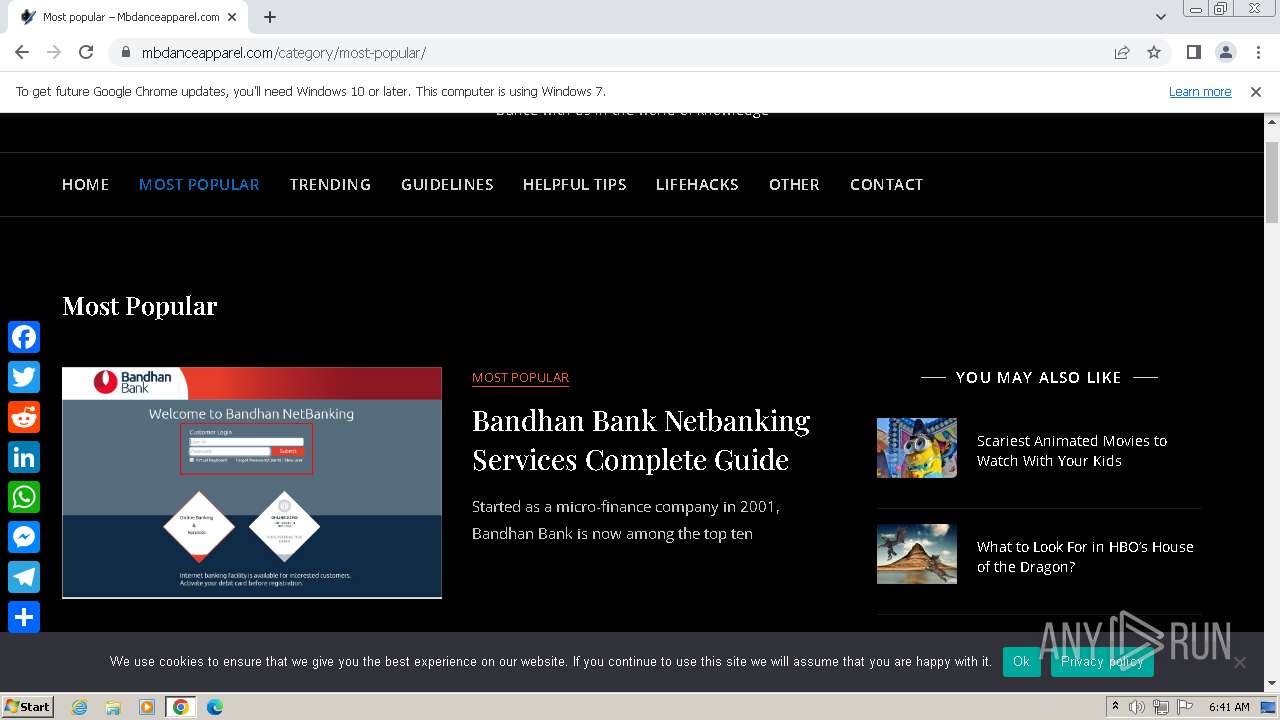Toggle Chrome side panel
Screen dimensions: 1280x720
1193,52
